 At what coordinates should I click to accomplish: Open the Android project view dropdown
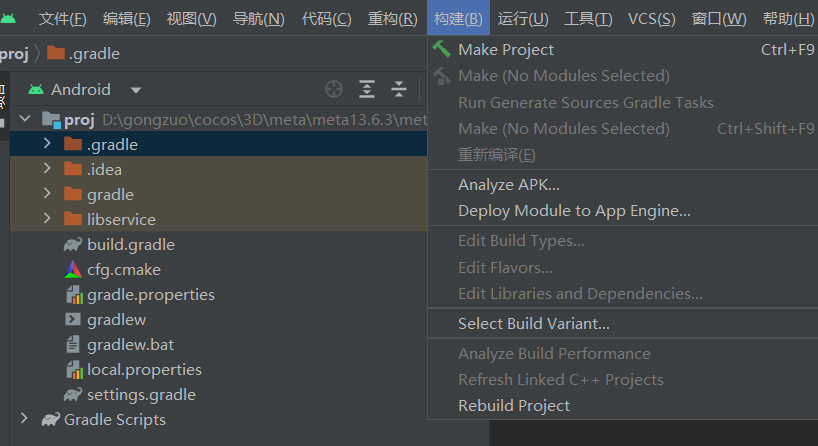pyautogui.click(x=136, y=90)
